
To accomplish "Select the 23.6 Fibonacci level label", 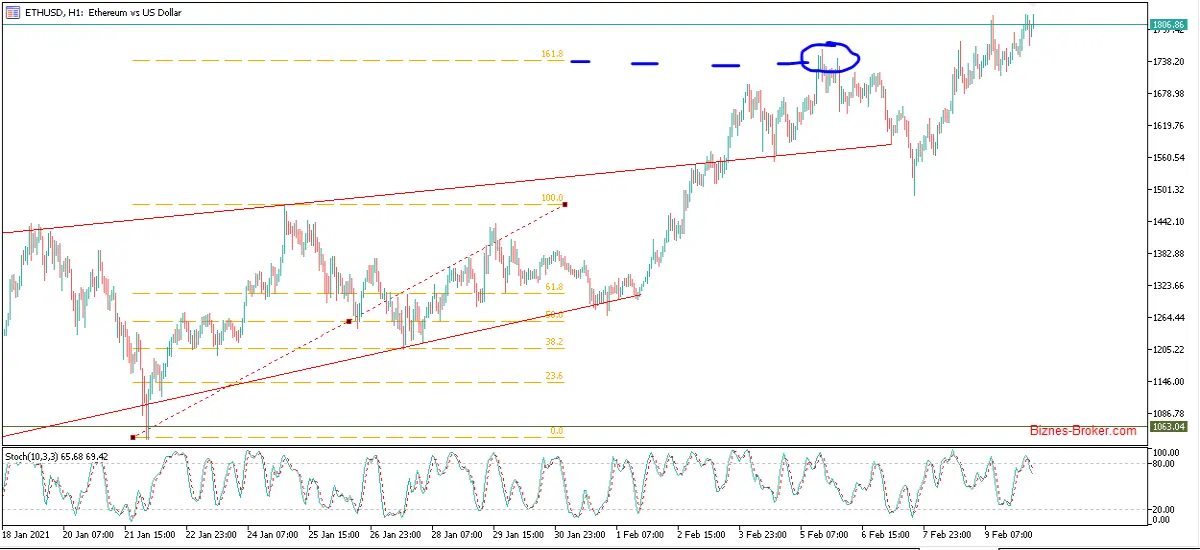I will click(554, 376).
